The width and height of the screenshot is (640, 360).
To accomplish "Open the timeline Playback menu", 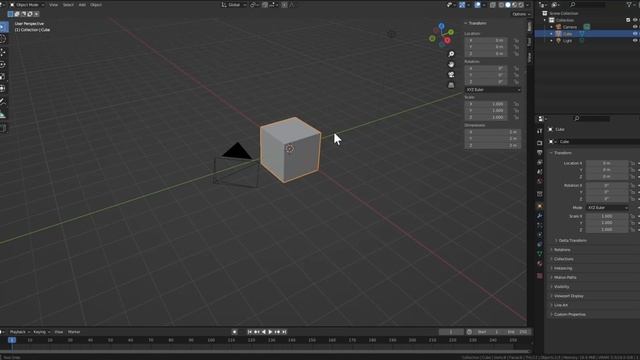I will point(19,332).
